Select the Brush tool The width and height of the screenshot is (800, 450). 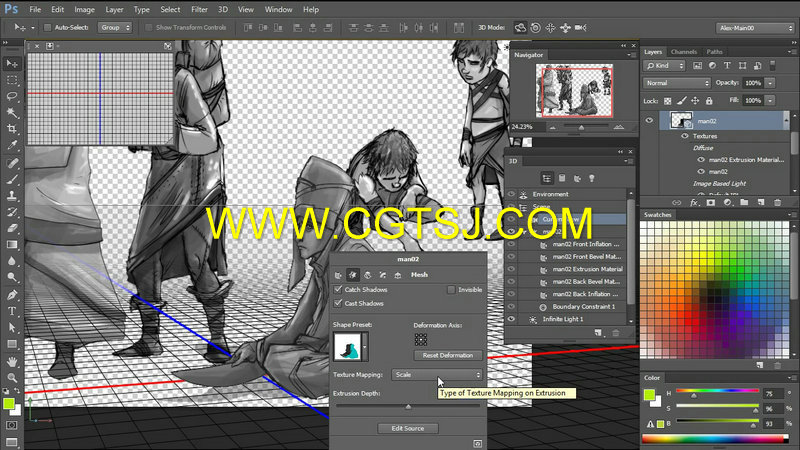[x=12, y=180]
